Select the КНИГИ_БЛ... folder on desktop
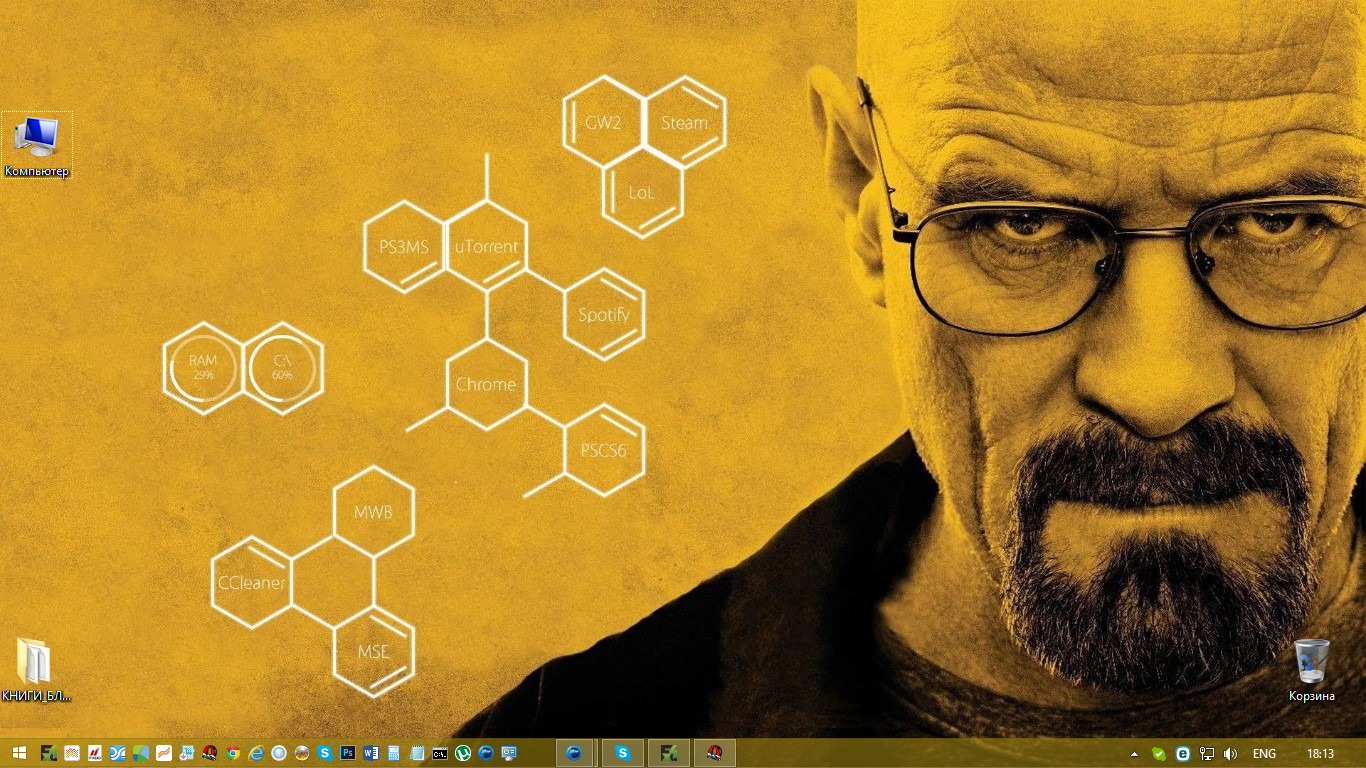The width and height of the screenshot is (1366, 768). tap(36, 670)
